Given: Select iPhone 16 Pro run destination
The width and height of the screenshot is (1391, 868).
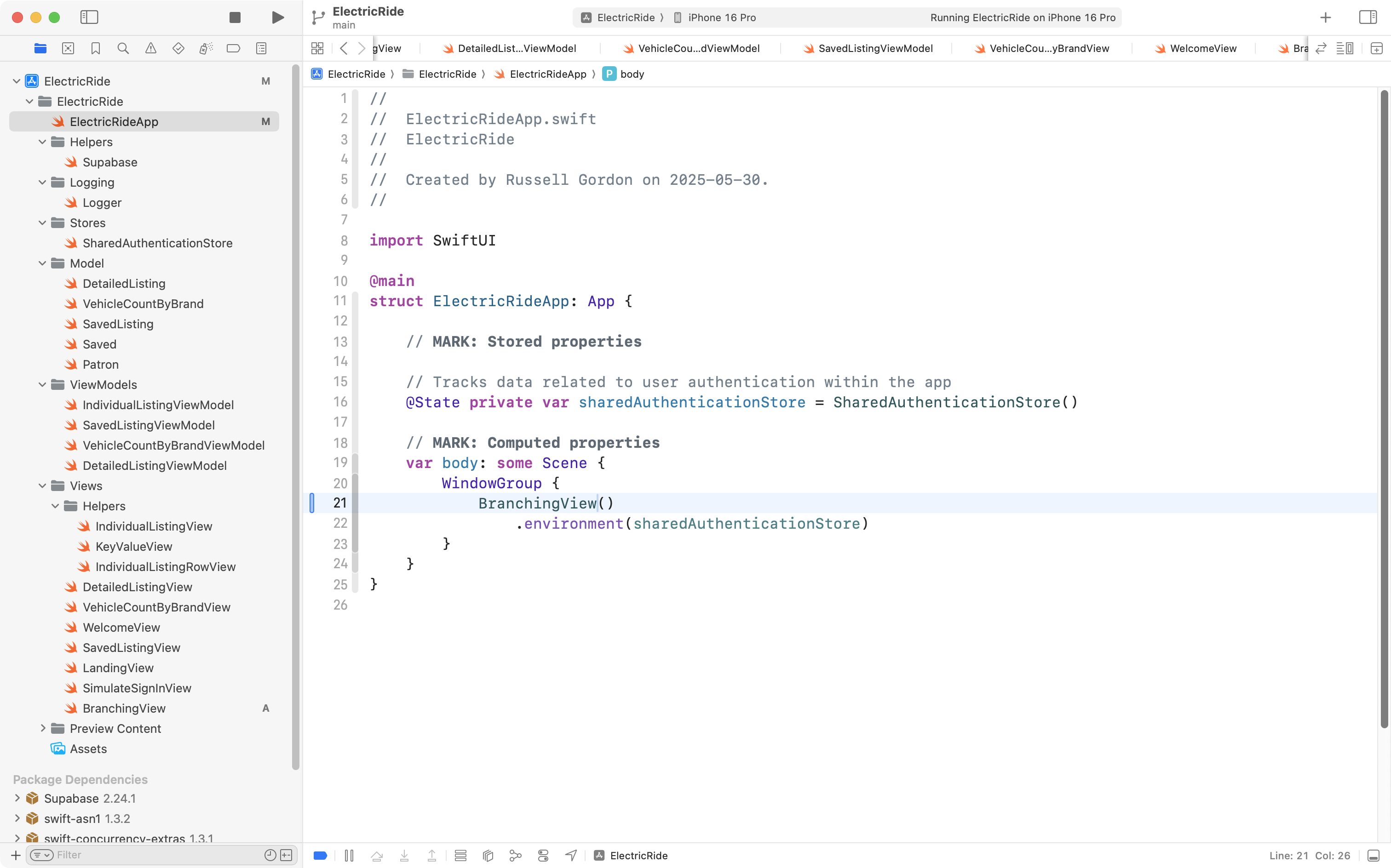Looking at the screenshot, I should coord(721,17).
